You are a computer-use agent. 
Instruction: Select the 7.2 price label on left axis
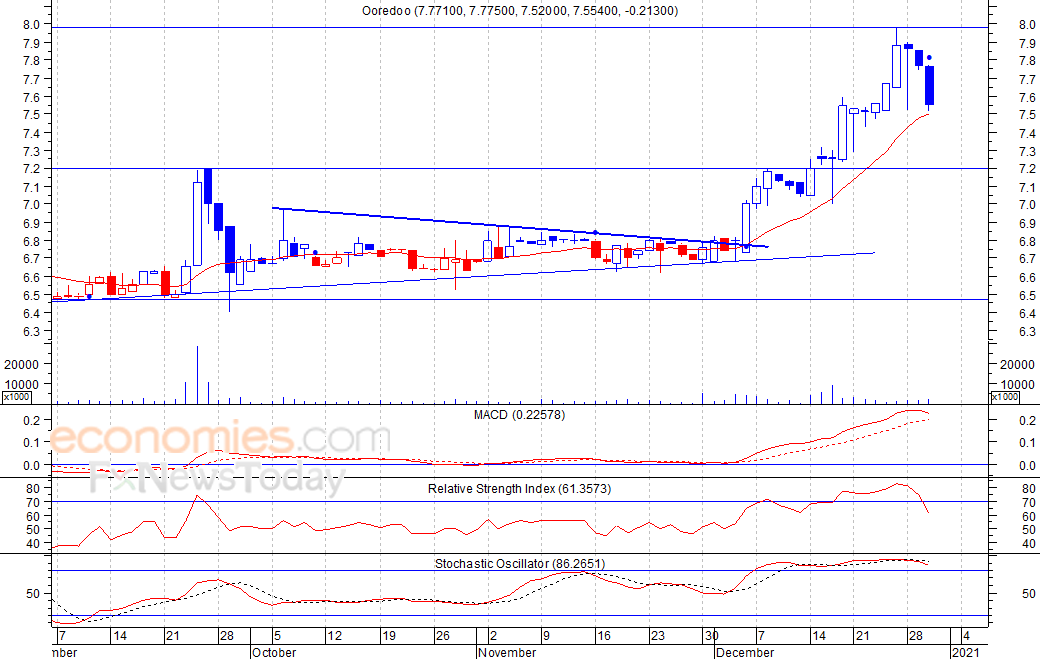click(x=32, y=169)
